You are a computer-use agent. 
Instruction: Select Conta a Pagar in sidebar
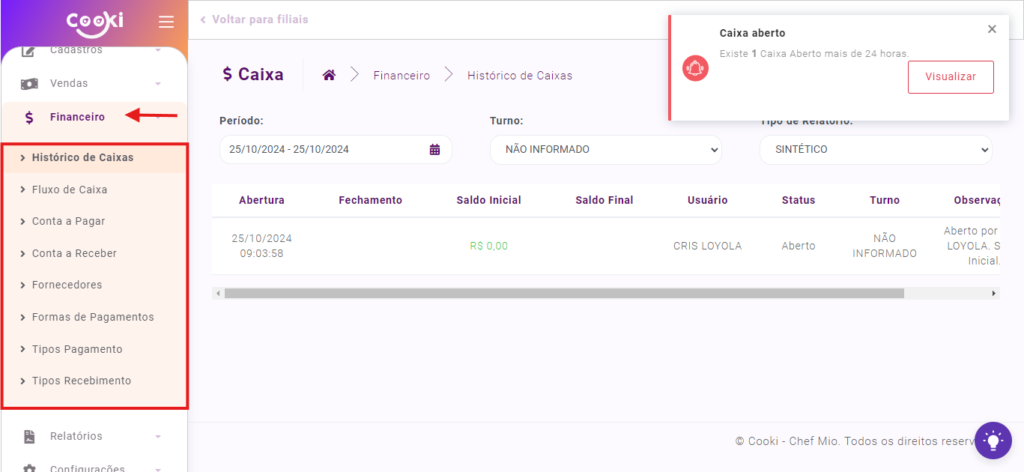click(x=68, y=221)
